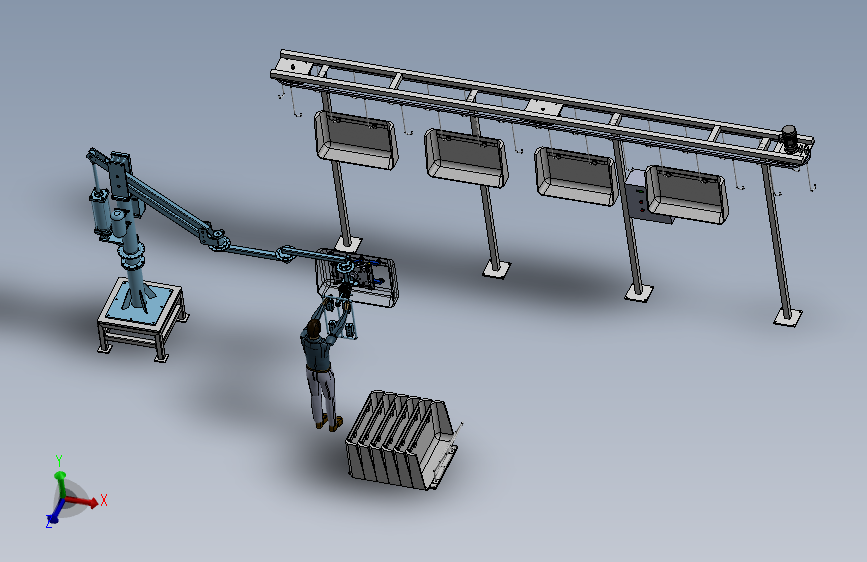Select the leftmost hanging panel on the conveyor
The height and width of the screenshot is (562, 867).
tap(356, 140)
